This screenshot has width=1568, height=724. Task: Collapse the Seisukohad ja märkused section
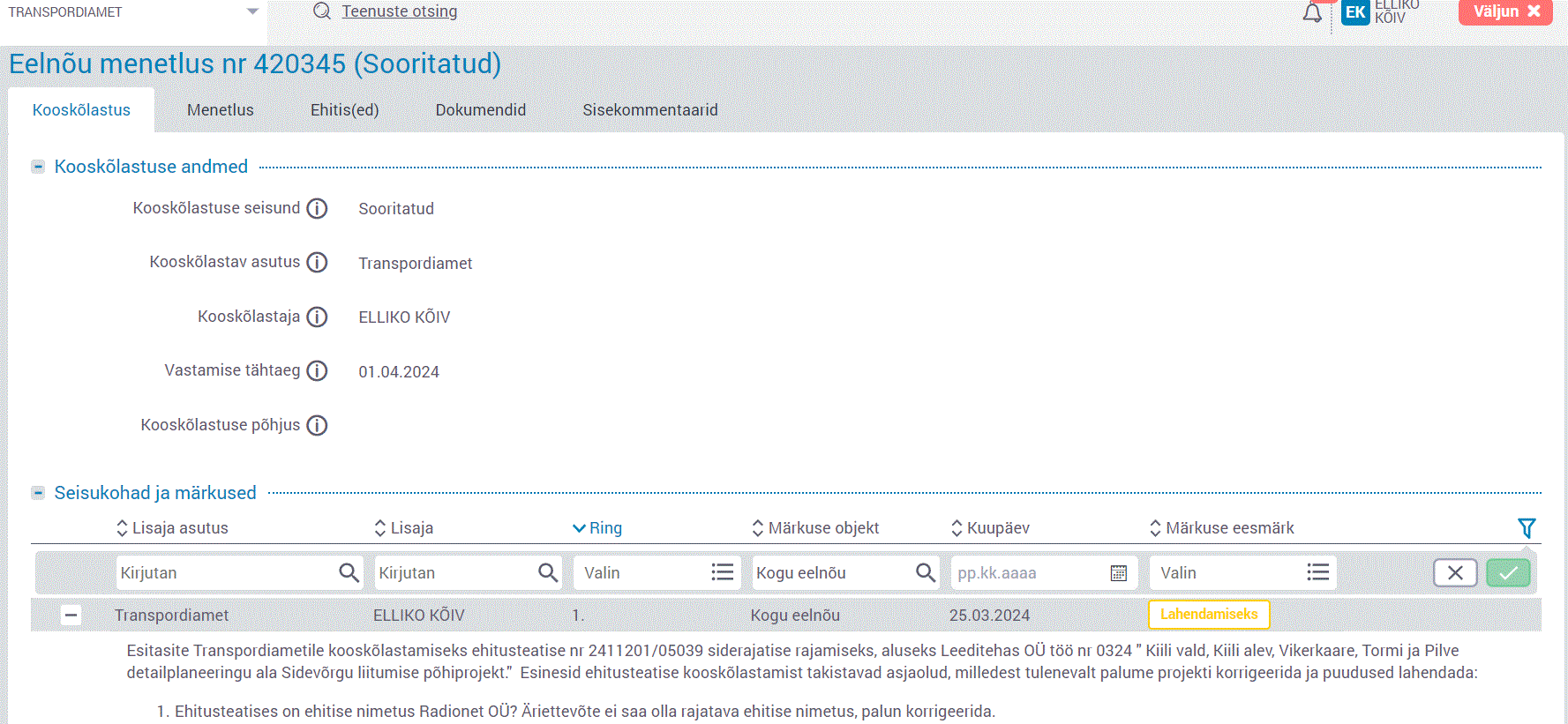click(38, 493)
